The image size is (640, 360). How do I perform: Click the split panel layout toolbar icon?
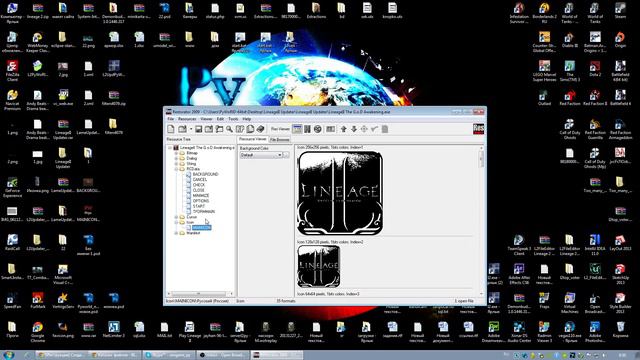tap(330, 129)
